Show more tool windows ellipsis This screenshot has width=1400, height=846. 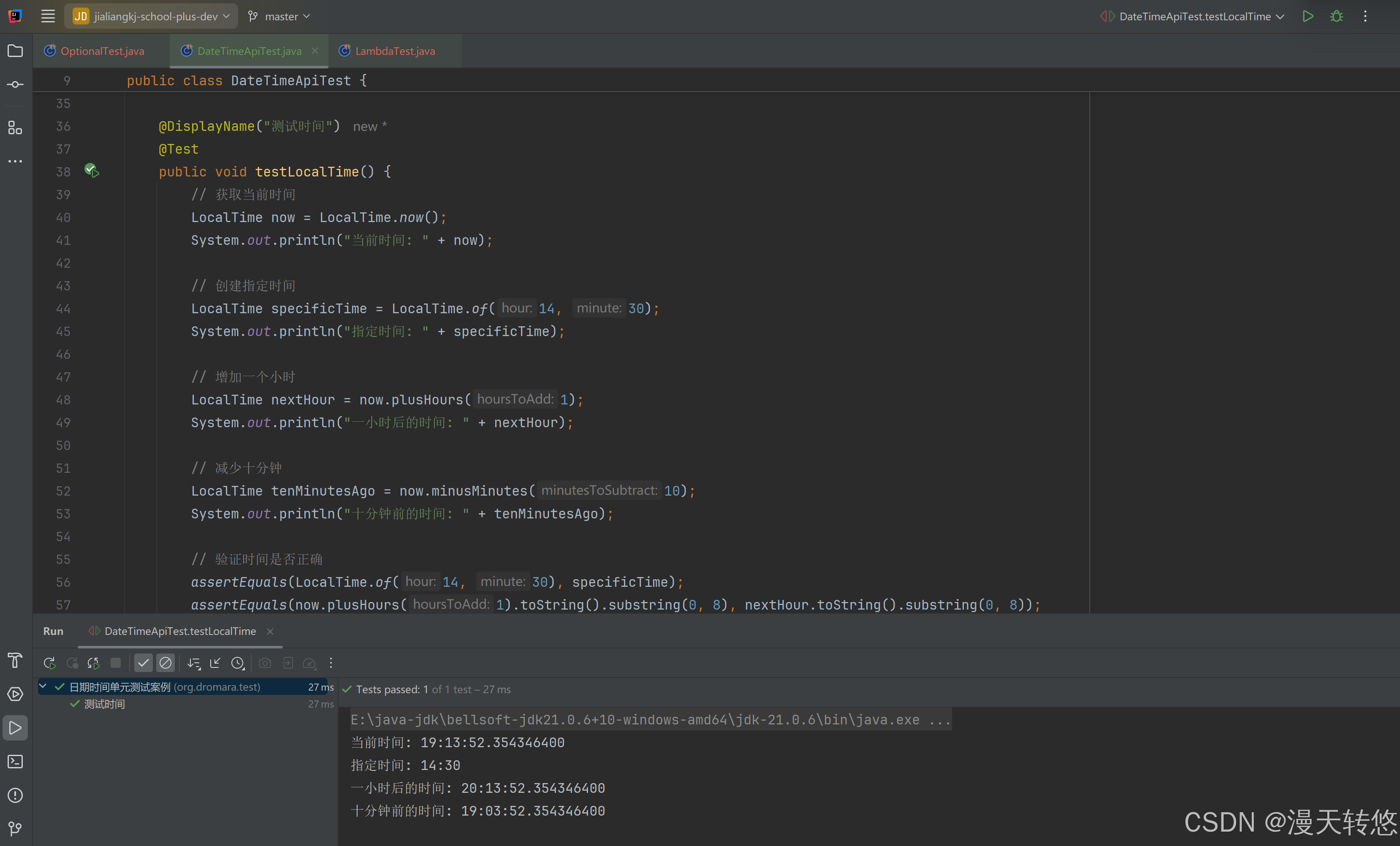tap(15, 161)
